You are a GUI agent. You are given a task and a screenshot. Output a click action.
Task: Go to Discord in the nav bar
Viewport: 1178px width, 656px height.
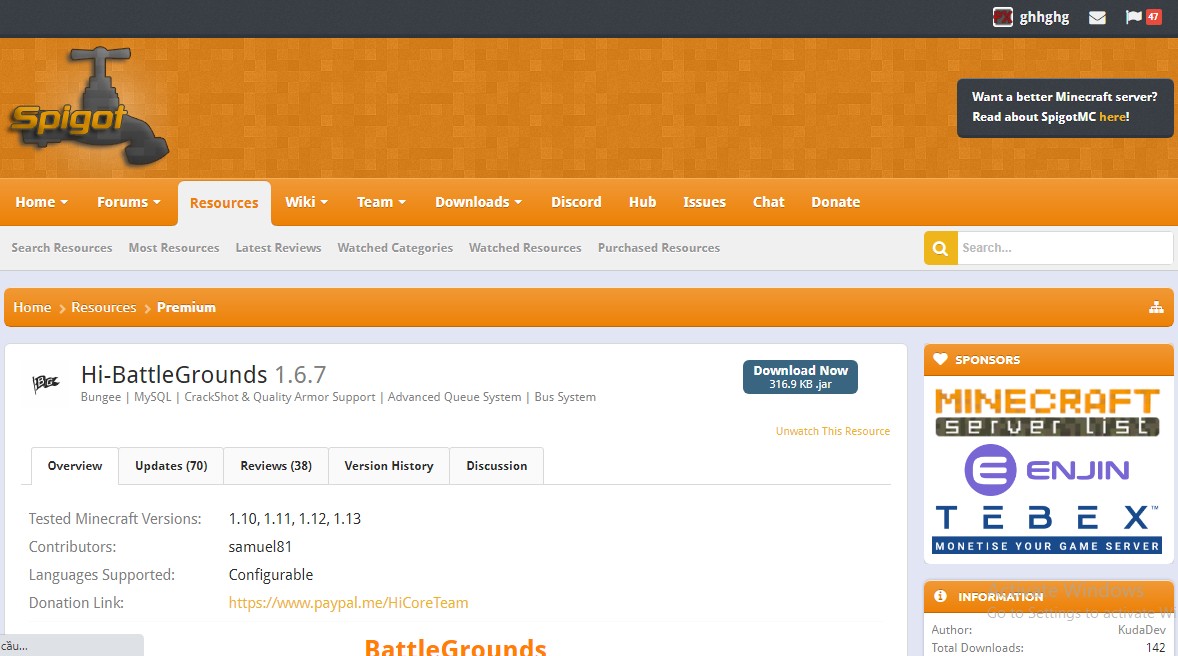point(576,202)
